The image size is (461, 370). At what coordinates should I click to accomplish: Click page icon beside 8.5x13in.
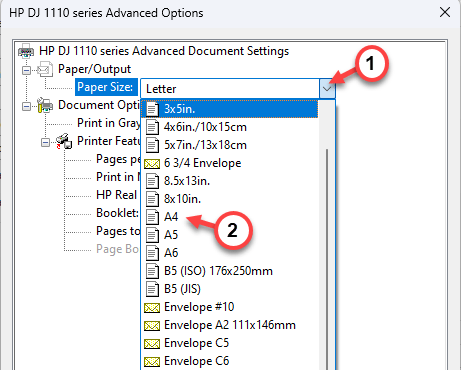coord(152,181)
